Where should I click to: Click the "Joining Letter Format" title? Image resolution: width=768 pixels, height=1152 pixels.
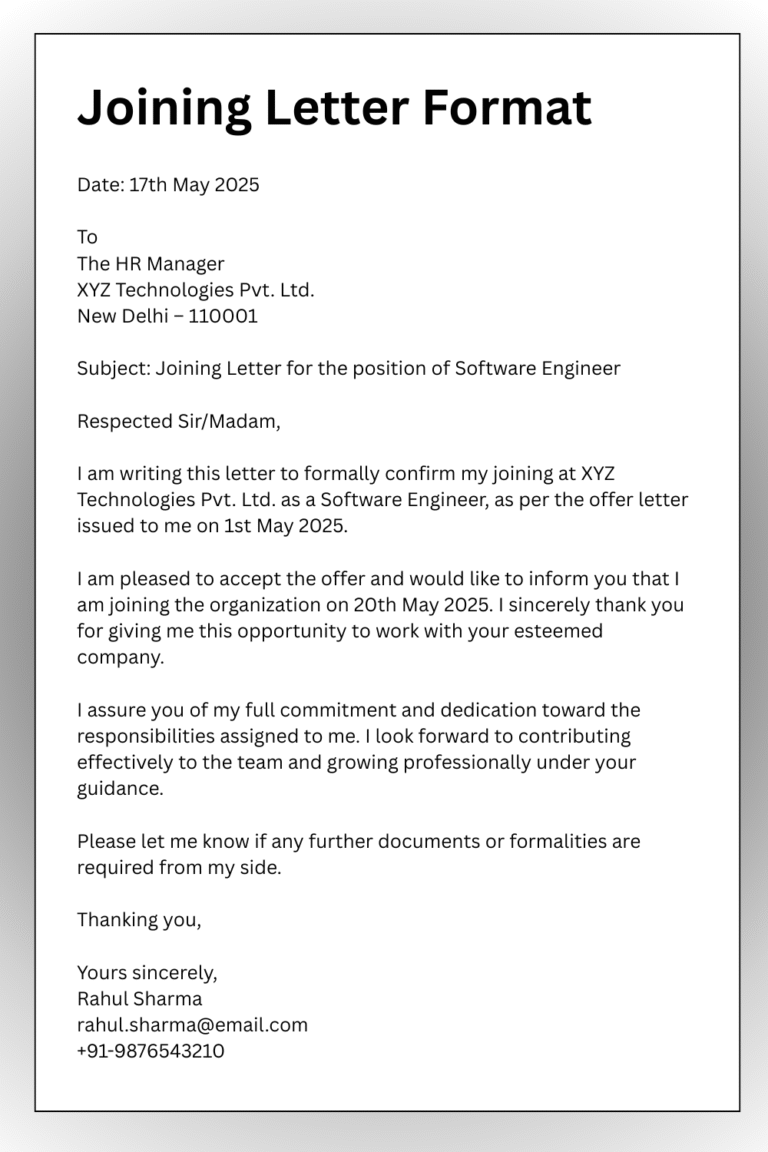334,108
